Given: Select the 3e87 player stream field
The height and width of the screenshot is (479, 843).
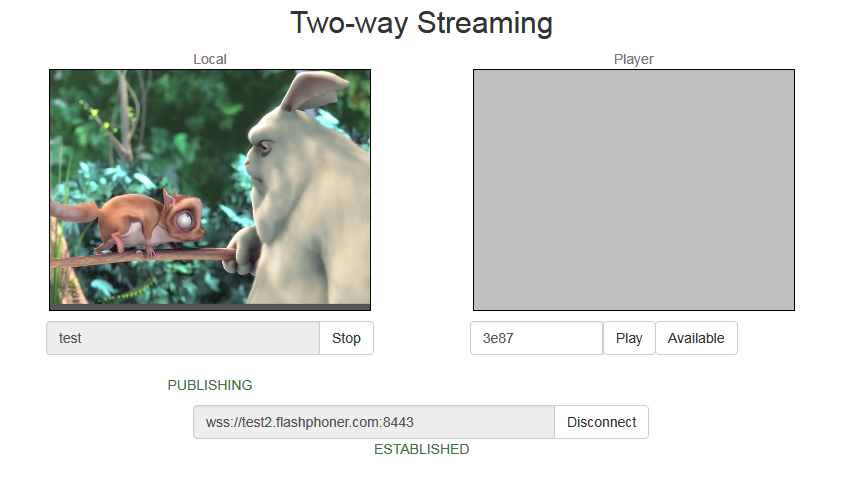Looking at the screenshot, I should coord(536,338).
